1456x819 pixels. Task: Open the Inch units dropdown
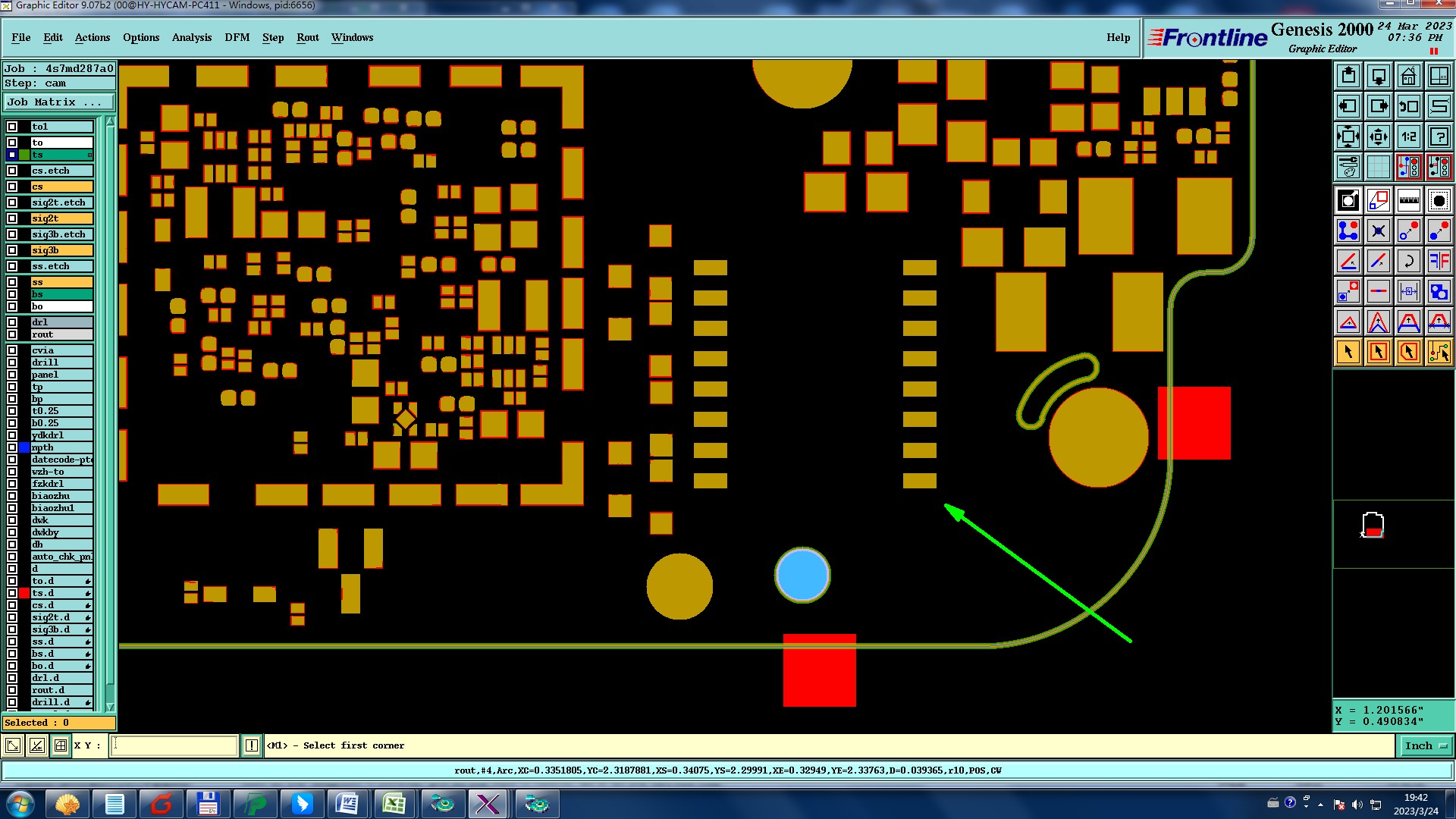click(1425, 746)
